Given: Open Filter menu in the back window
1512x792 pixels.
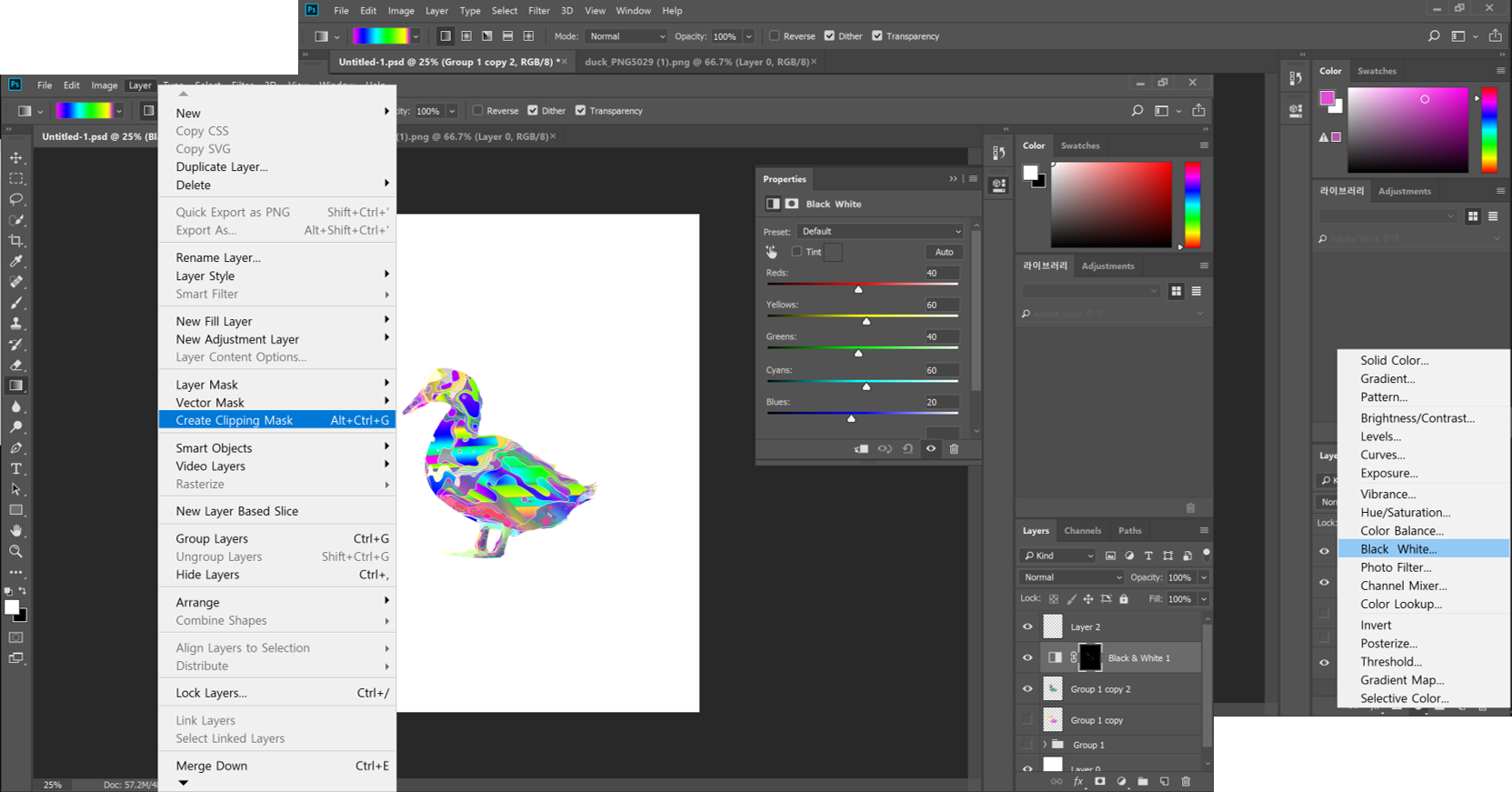Looking at the screenshot, I should point(539,11).
